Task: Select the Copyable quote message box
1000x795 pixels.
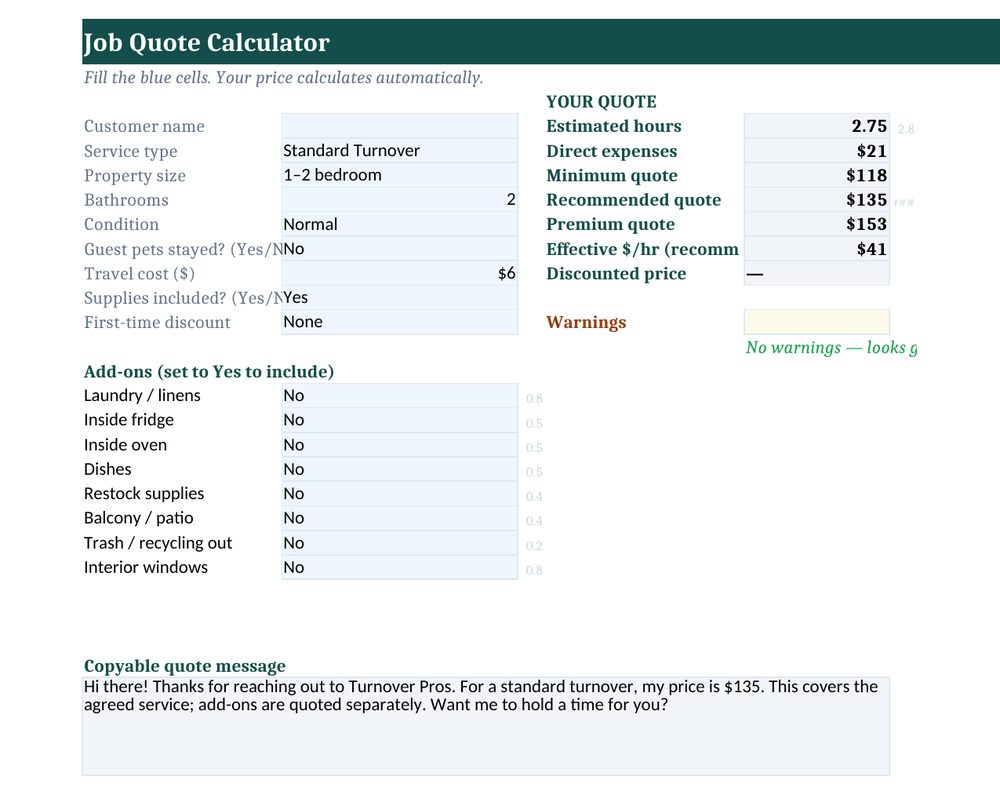Action: (x=486, y=726)
